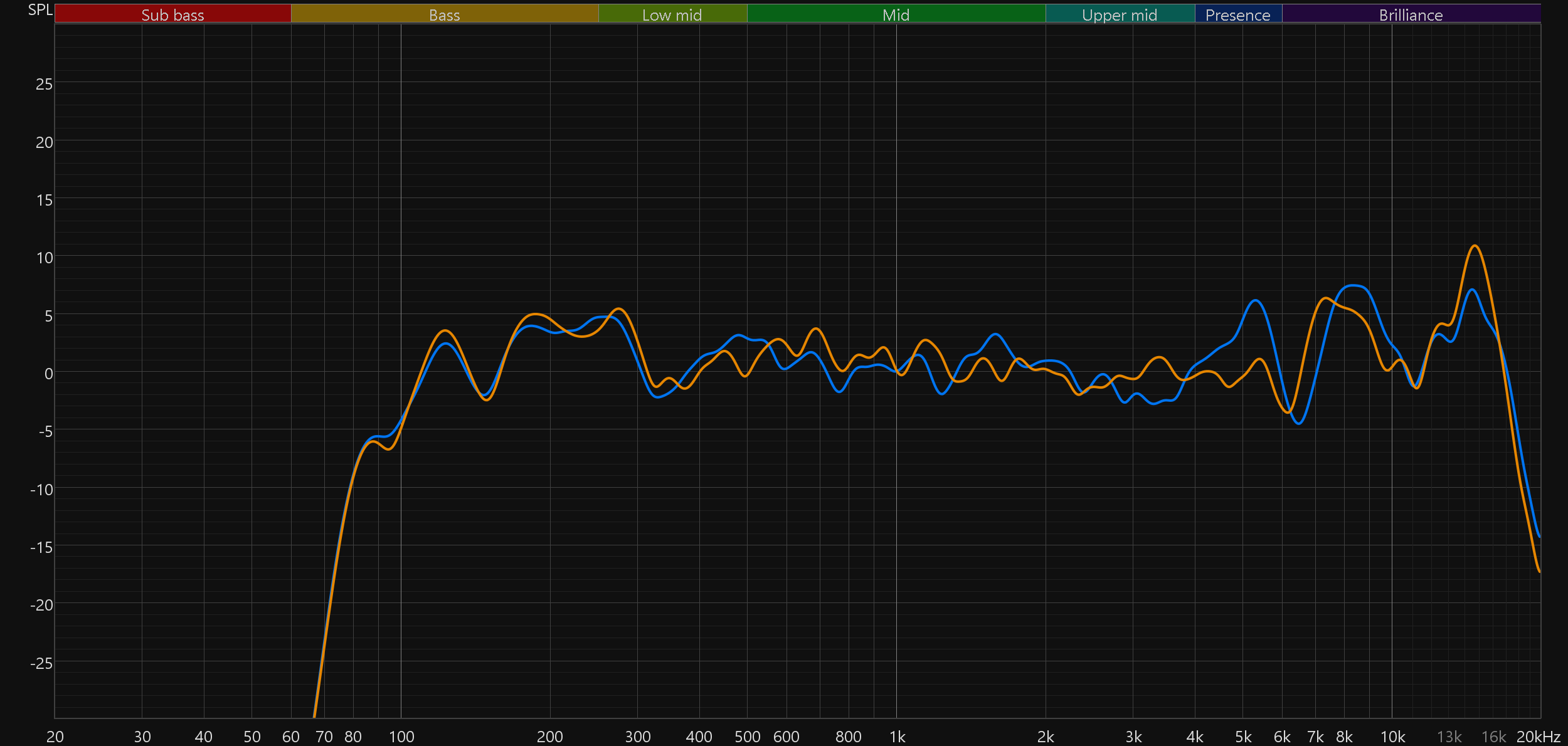Click the 0 dB level label
This screenshot has width=1568, height=746.
point(48,374)
